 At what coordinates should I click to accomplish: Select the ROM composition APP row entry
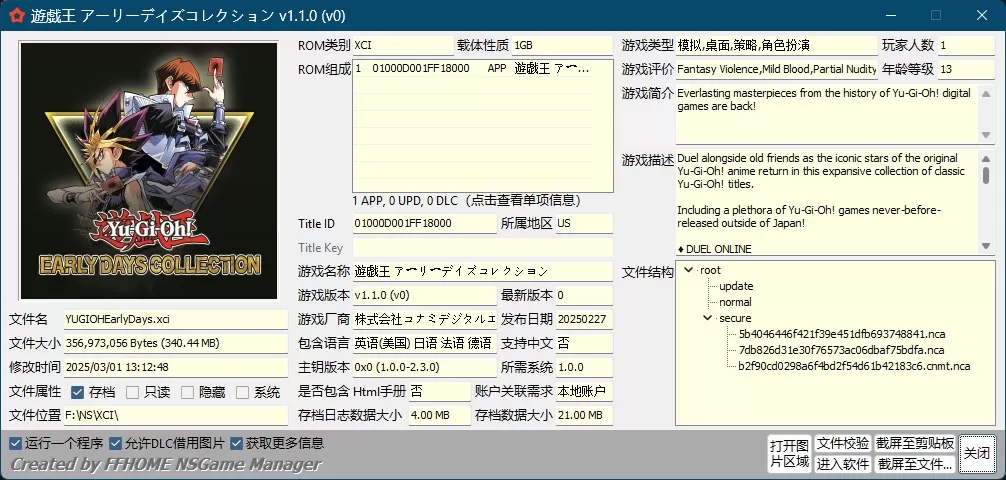tap(480, 69)
